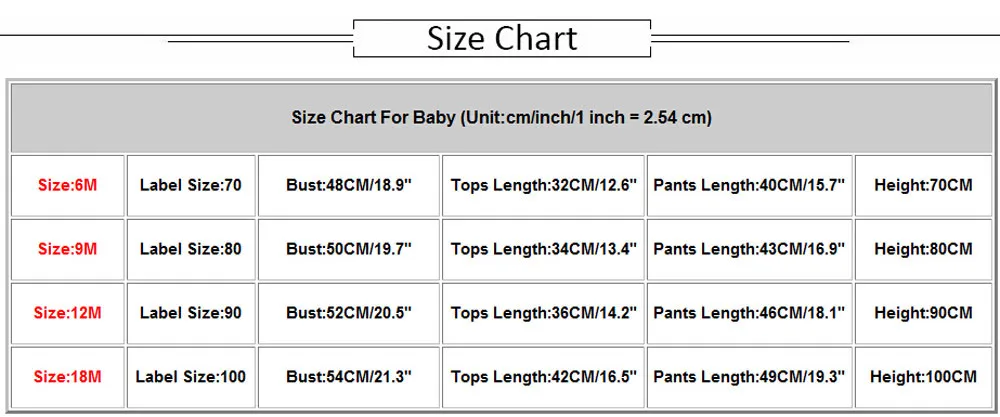
Task: Click the Height:100CM cell
Action: pos(923,377)
